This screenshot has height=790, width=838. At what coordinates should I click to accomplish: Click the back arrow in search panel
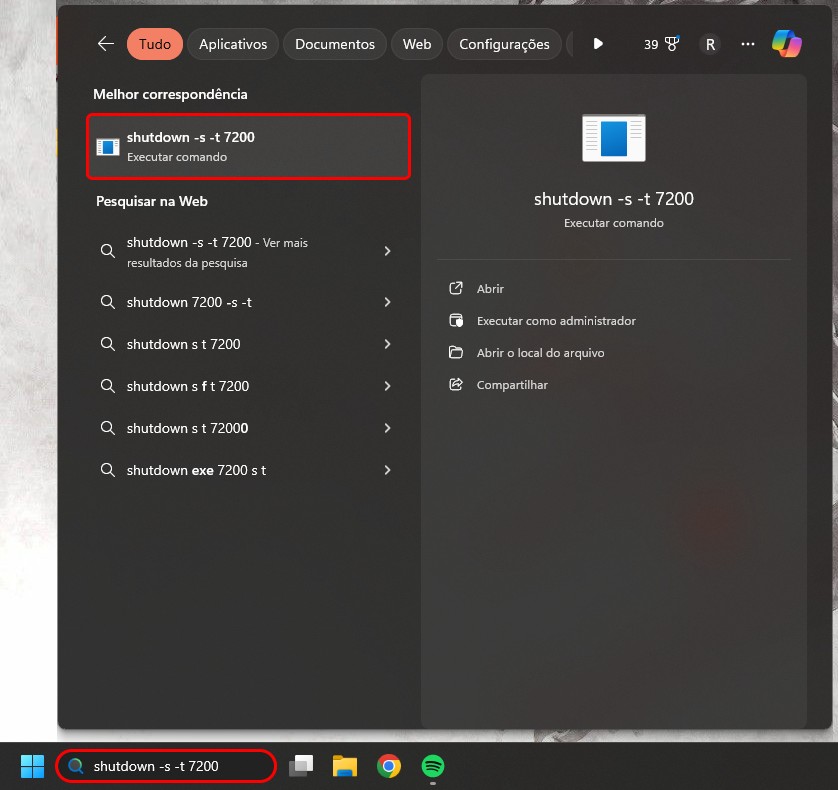(x=105, y=44)
